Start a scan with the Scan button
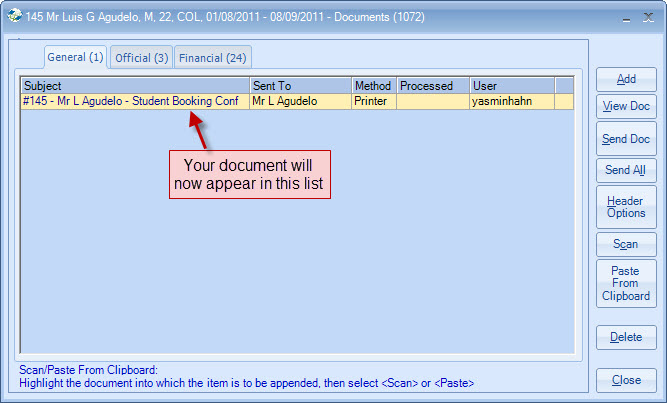 [x=626, y=244]
